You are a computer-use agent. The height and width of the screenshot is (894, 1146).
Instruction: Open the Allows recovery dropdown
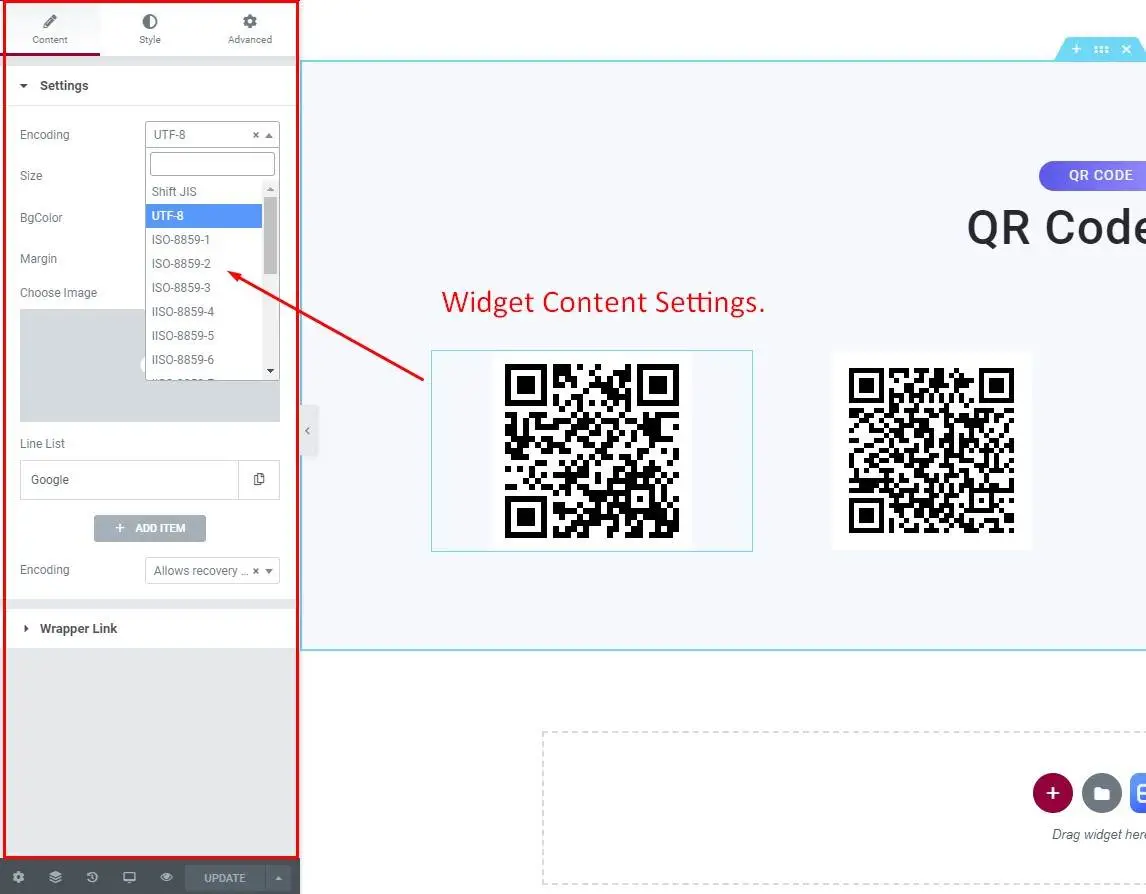pos(212,571)
